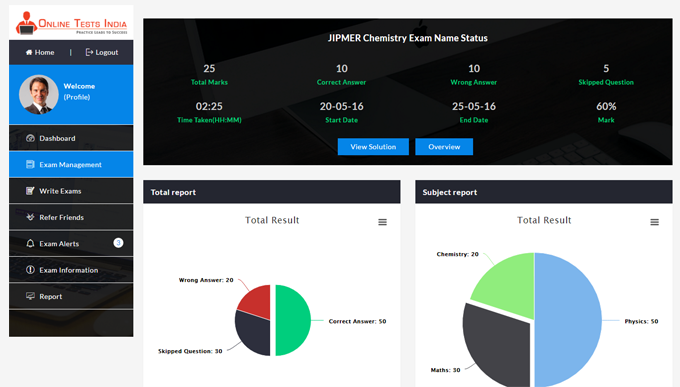Screen dimensions: 680x387
Task: Click the Logout arrow icon
Action: pos(89,52)
